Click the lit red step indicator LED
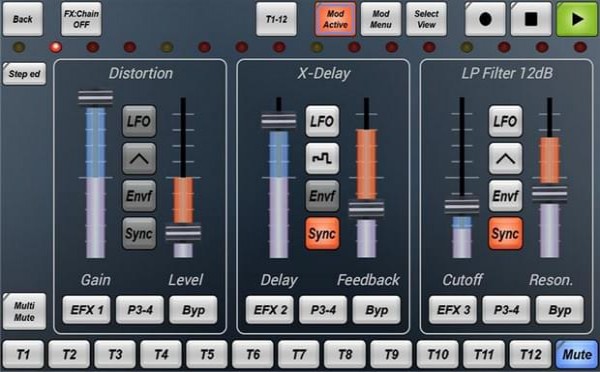The width and height of the screenshot is (600, 372). coord(56,47)
